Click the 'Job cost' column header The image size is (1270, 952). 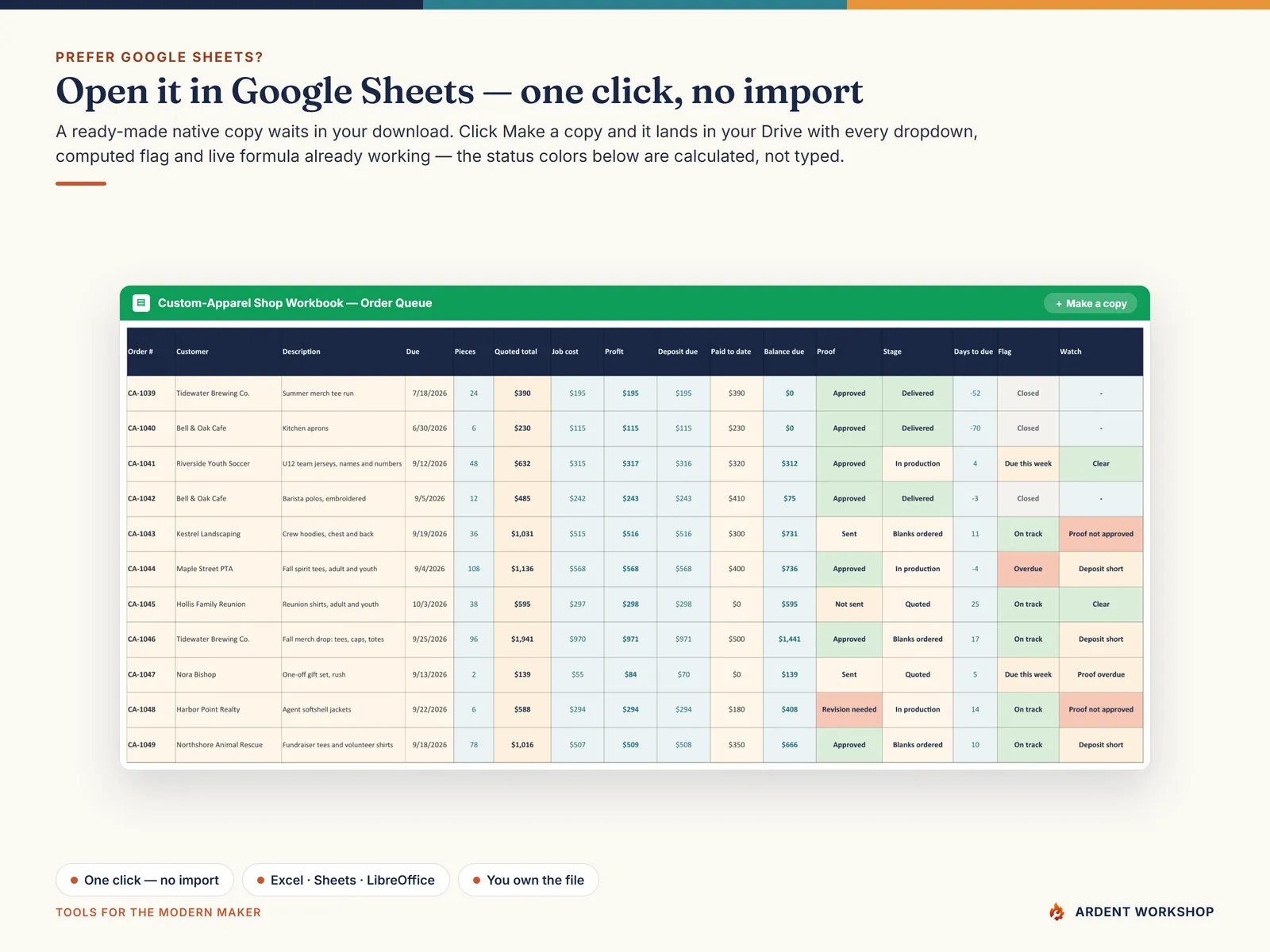tap(577, 351)
